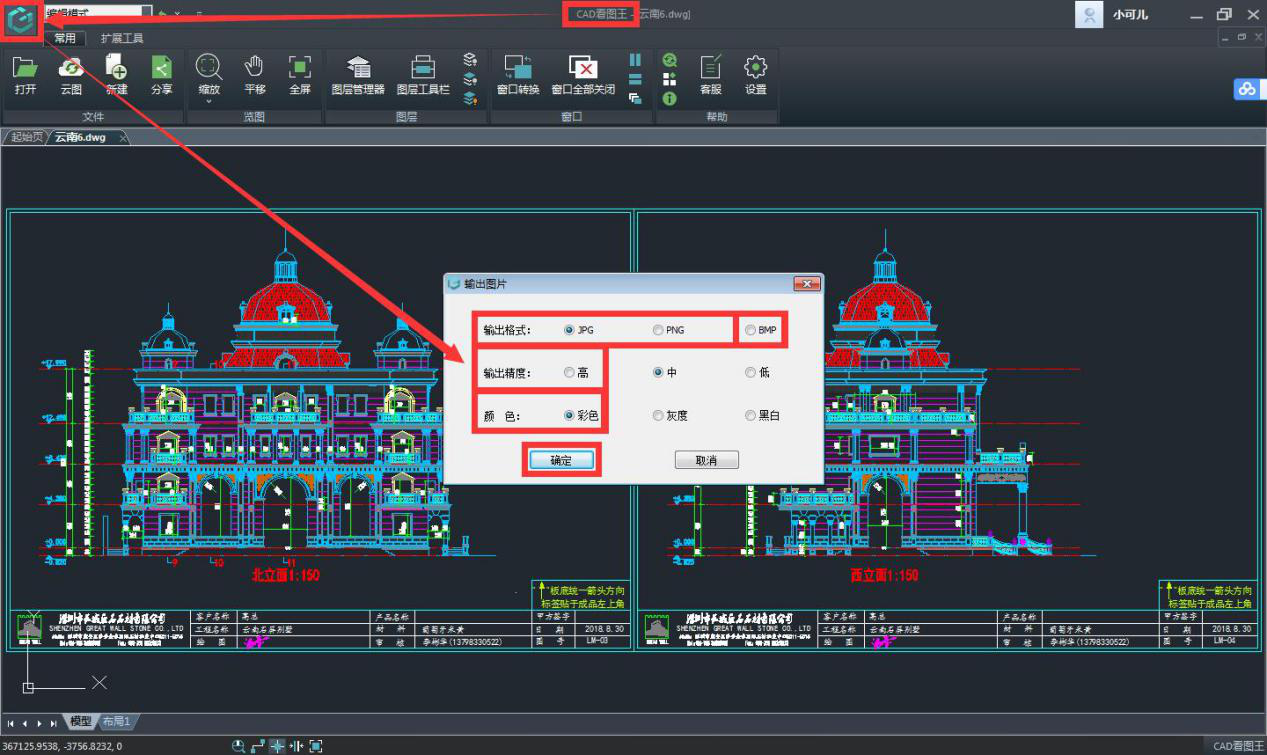Click the 分享 share icon
The width and height of the screenshot is (1267, 755).
click(x=161, y=69)
